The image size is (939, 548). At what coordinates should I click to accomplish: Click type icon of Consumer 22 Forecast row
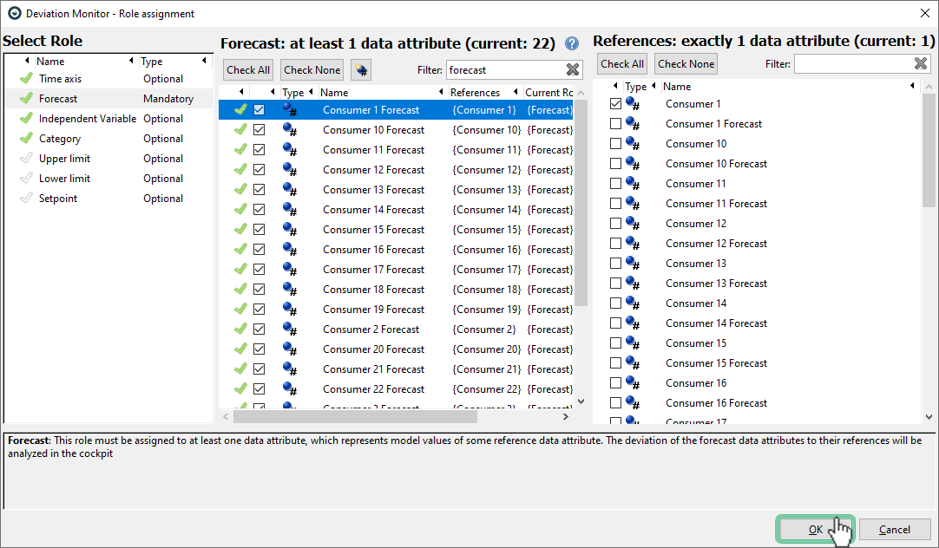click(x=290, y=389)
